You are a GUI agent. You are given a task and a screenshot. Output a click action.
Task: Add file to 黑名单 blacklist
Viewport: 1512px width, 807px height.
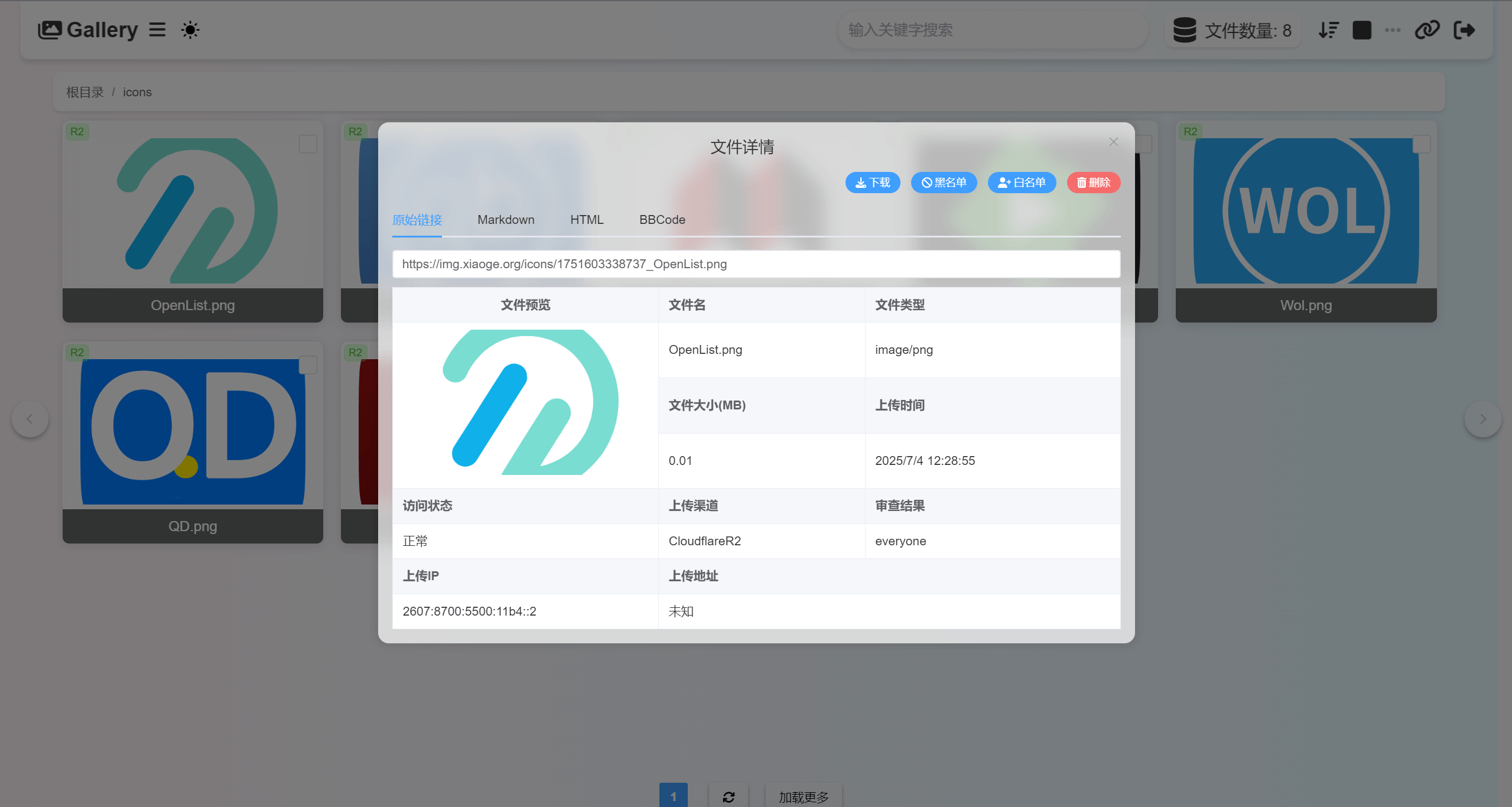pyautogui.click(x=944, y=183)
